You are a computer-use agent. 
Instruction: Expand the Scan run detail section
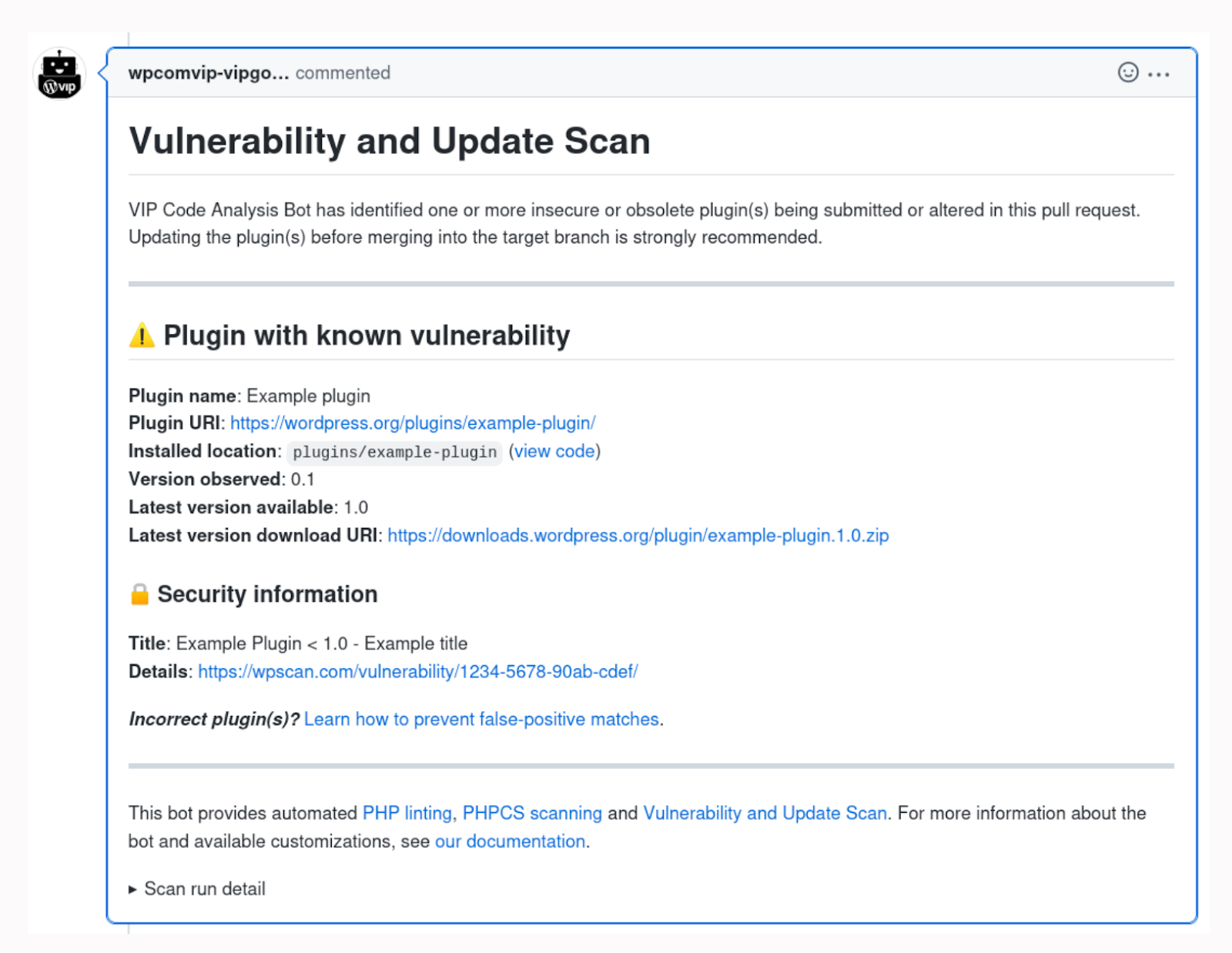point(203,889)
